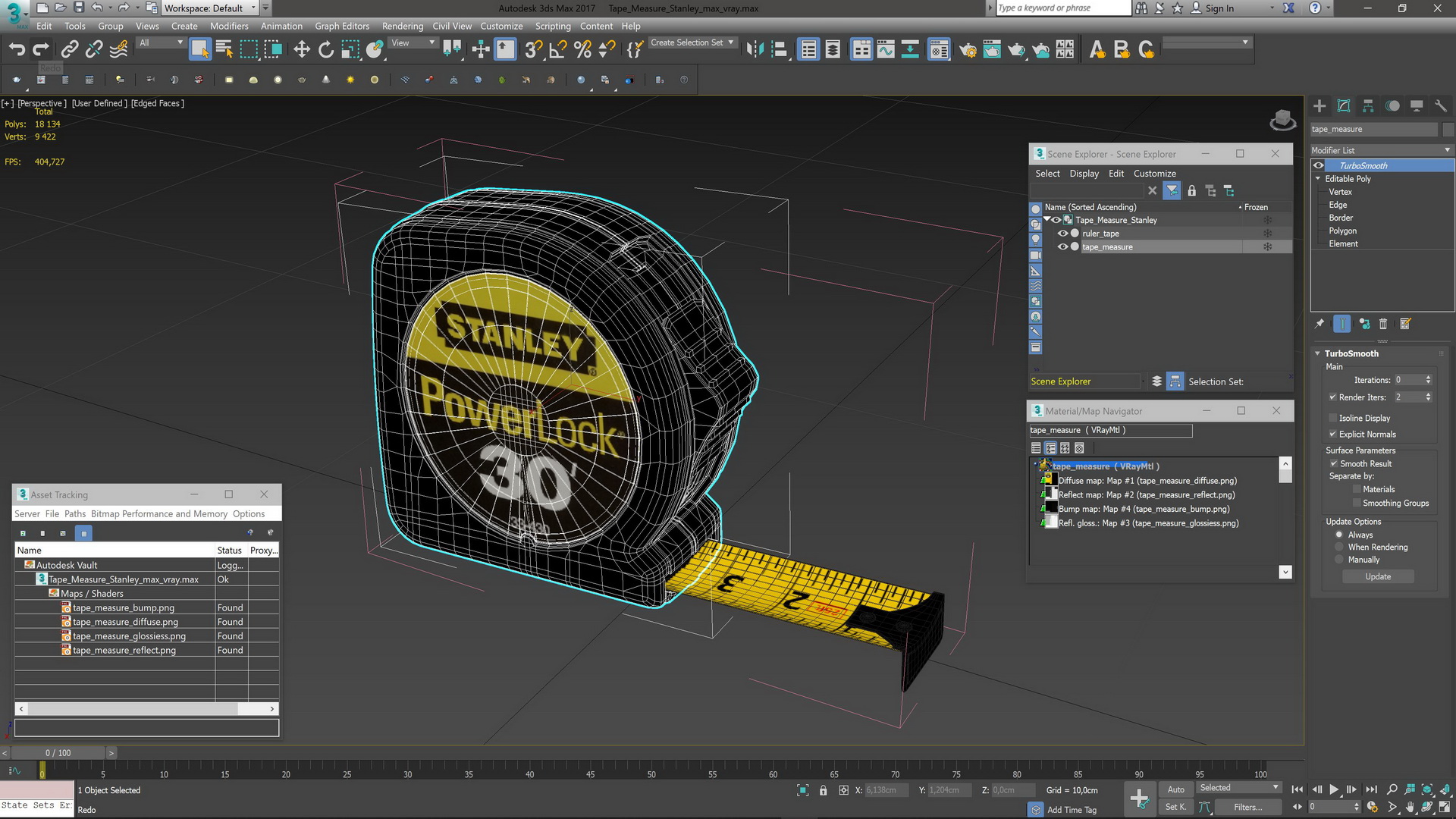Click the Select and Link chain icon
The width and height of the screenshot is (1456, 819).
click(69, 50)
